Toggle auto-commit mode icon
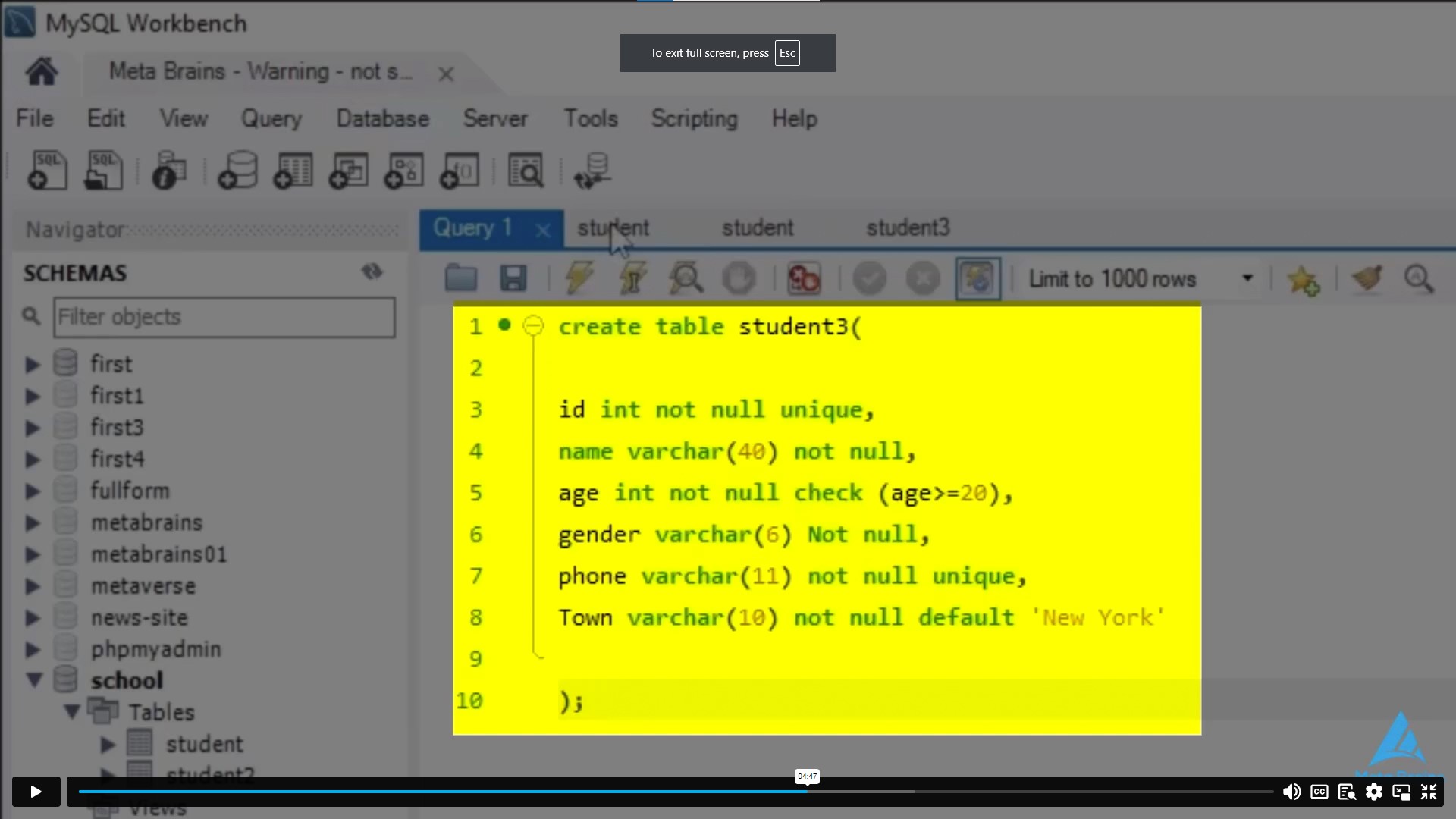1456x819 pixels. click(x=978, y=278)
